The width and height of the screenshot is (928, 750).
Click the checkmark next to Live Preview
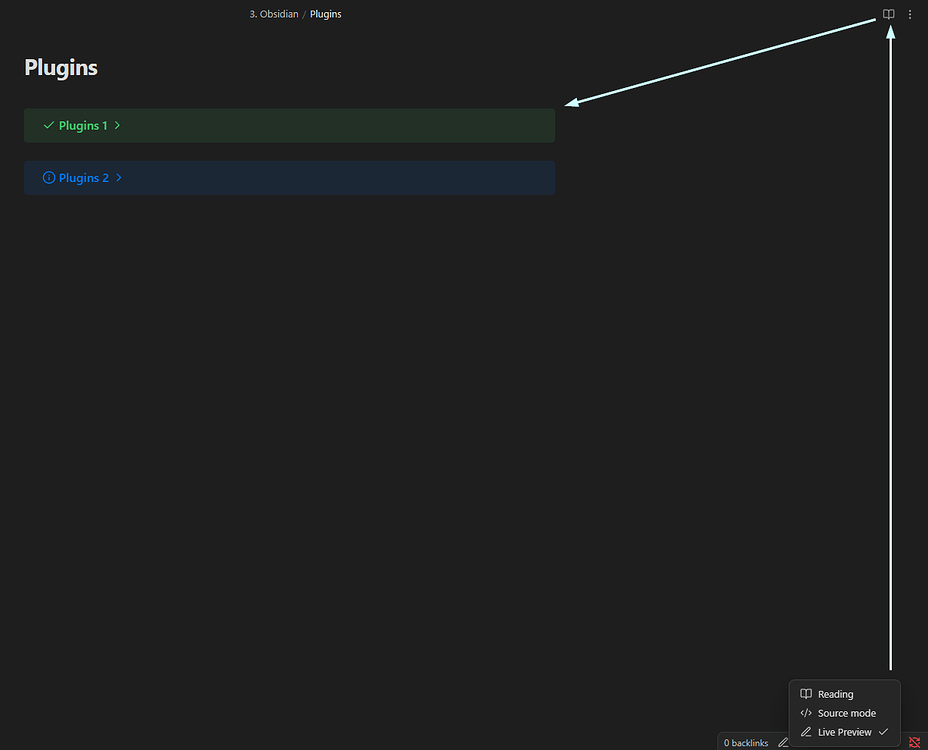click(883, 732)
